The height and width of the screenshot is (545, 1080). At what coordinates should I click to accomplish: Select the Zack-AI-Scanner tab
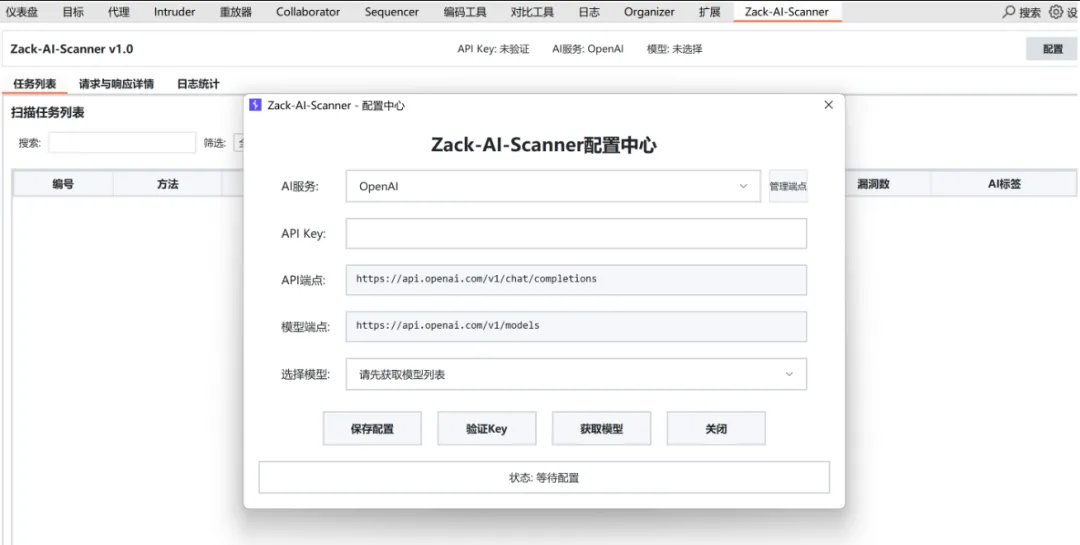coord(787,12)
